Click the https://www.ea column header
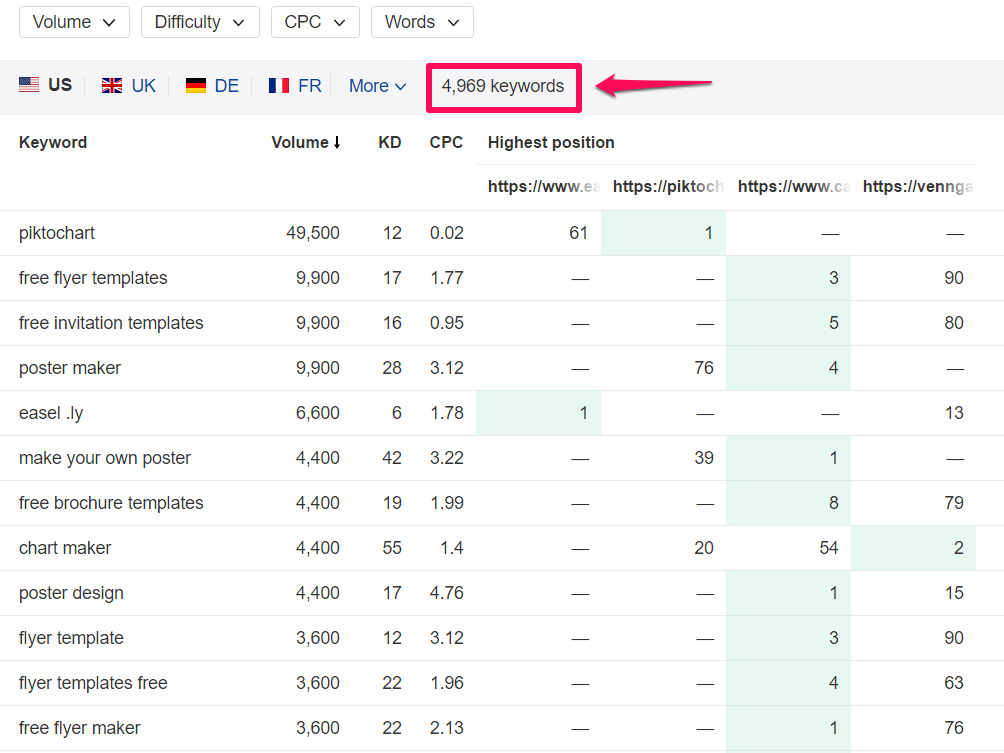Viewport: 1004px width, 753px height. [544, 186]
